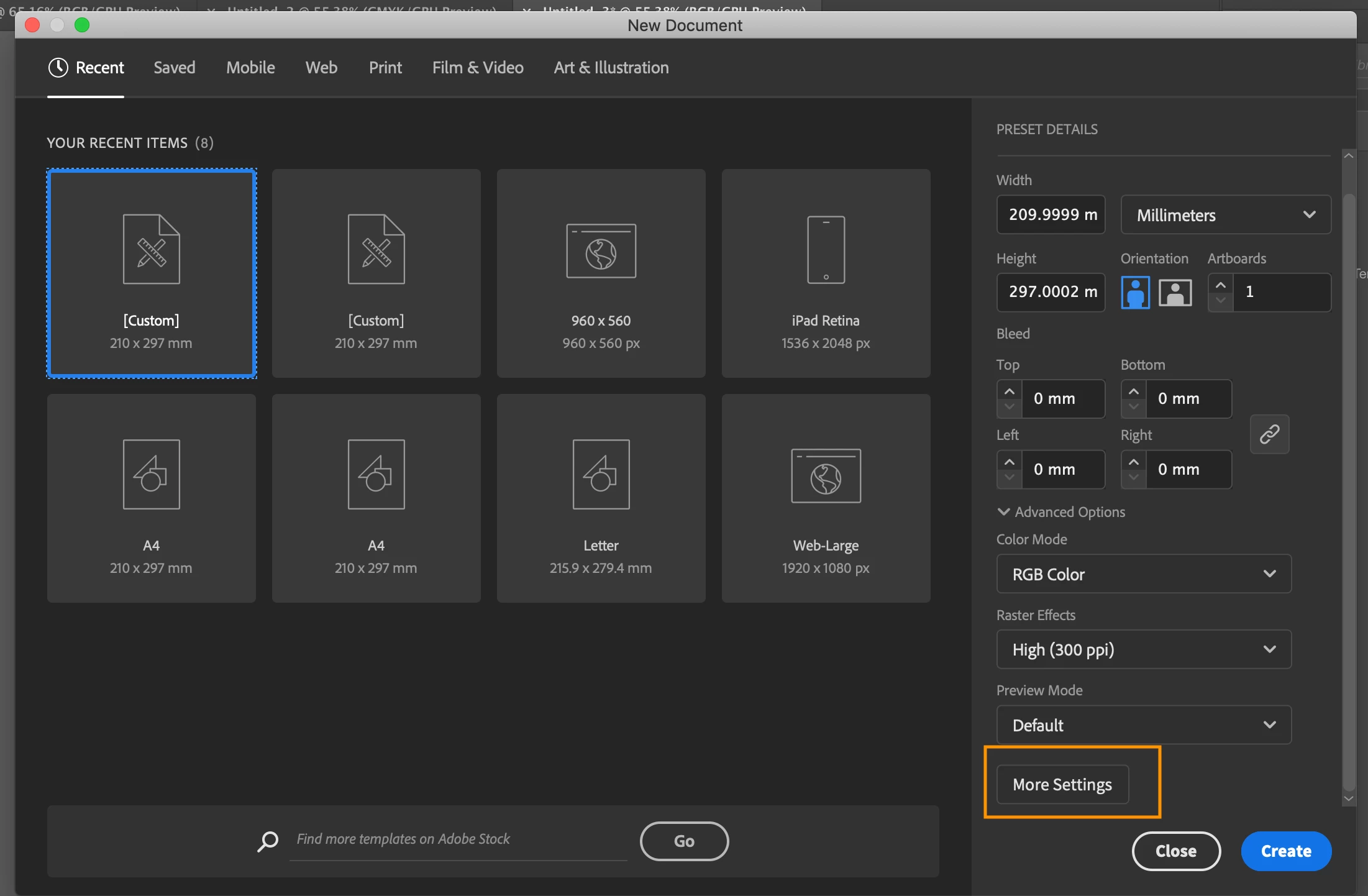Image resolution: width=1368 pixels, height=896 pixels.
Task: Open the Color Mode dropdown
Action: 1143,574
